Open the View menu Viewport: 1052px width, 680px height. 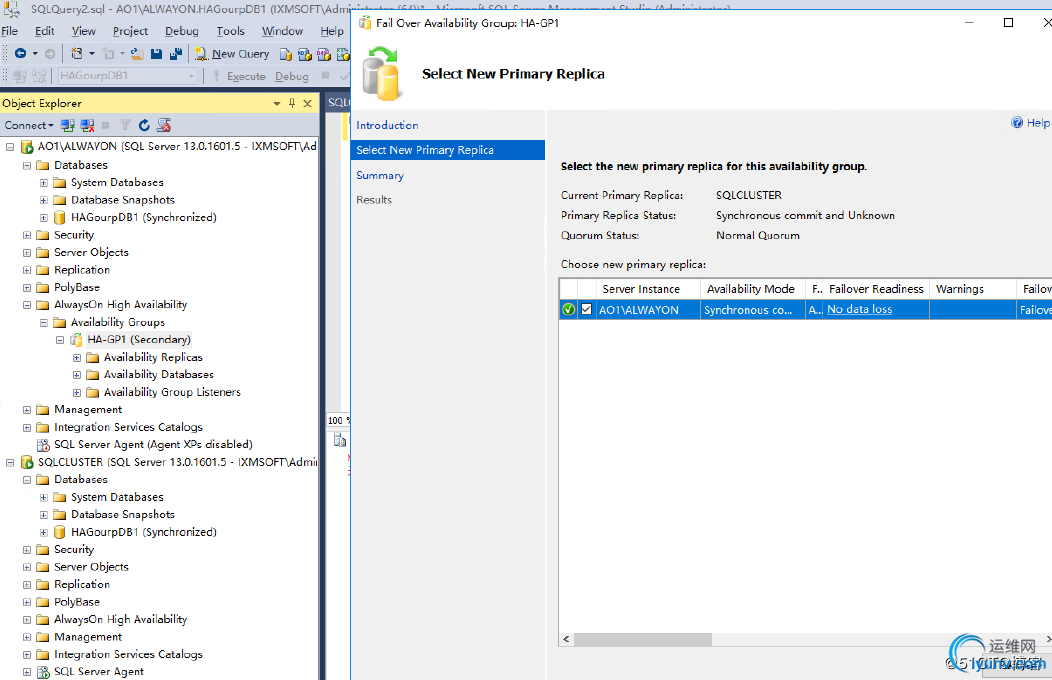click(x=84, y=31)
